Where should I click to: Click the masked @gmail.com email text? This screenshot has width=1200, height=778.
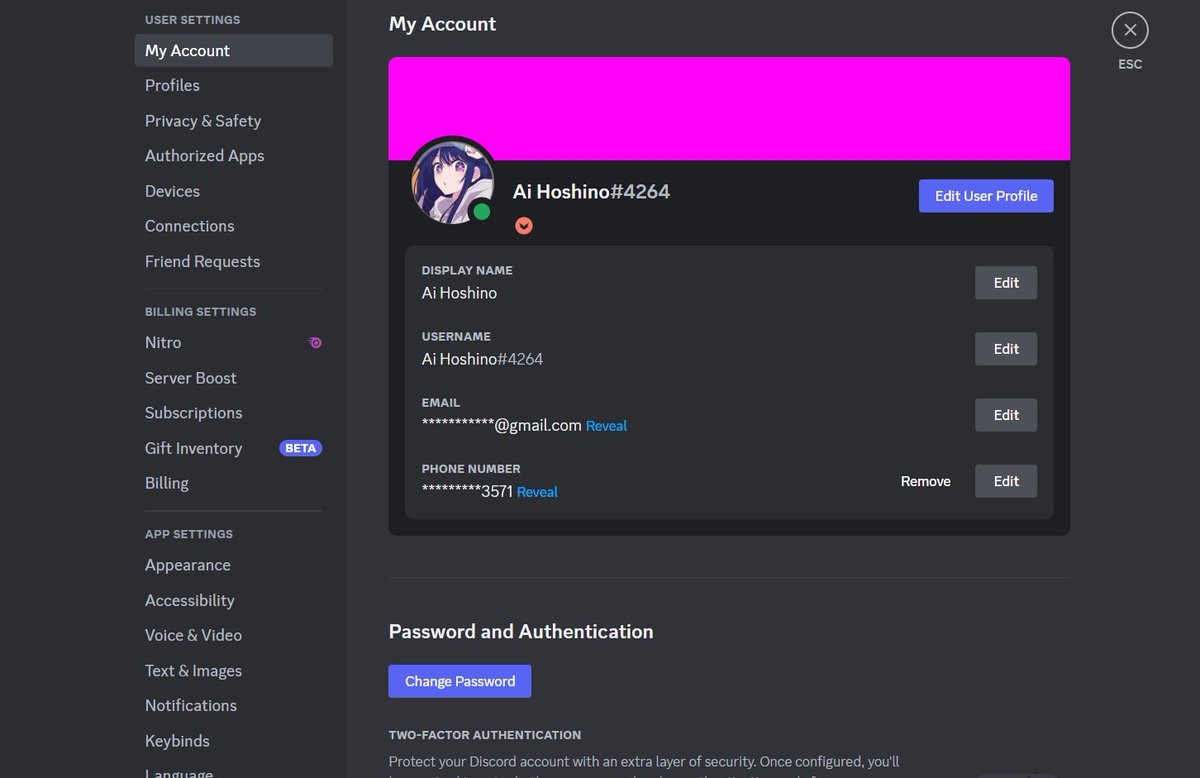tap(502, 426)
